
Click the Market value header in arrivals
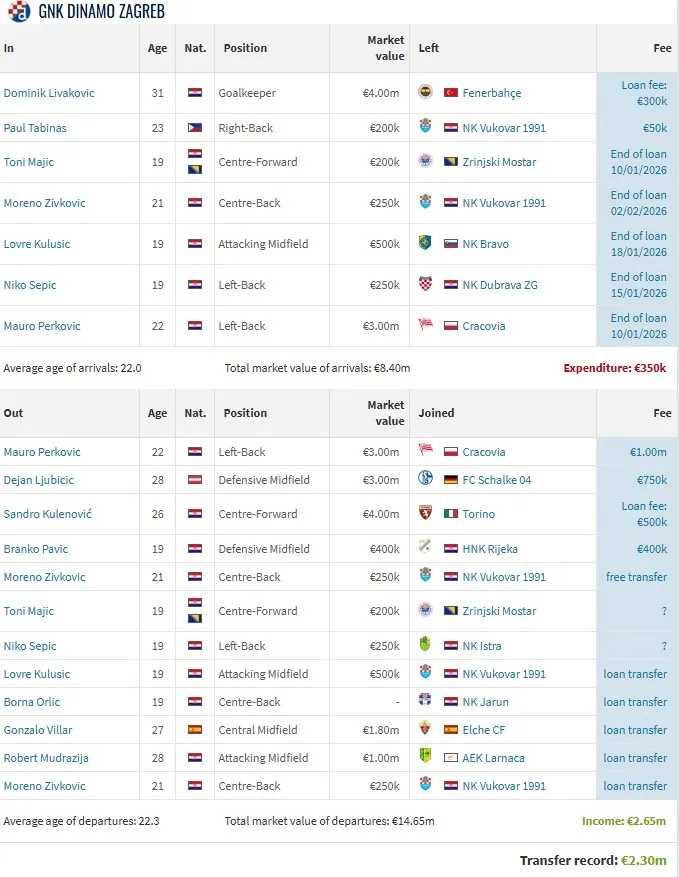click(x=385, y=48)
